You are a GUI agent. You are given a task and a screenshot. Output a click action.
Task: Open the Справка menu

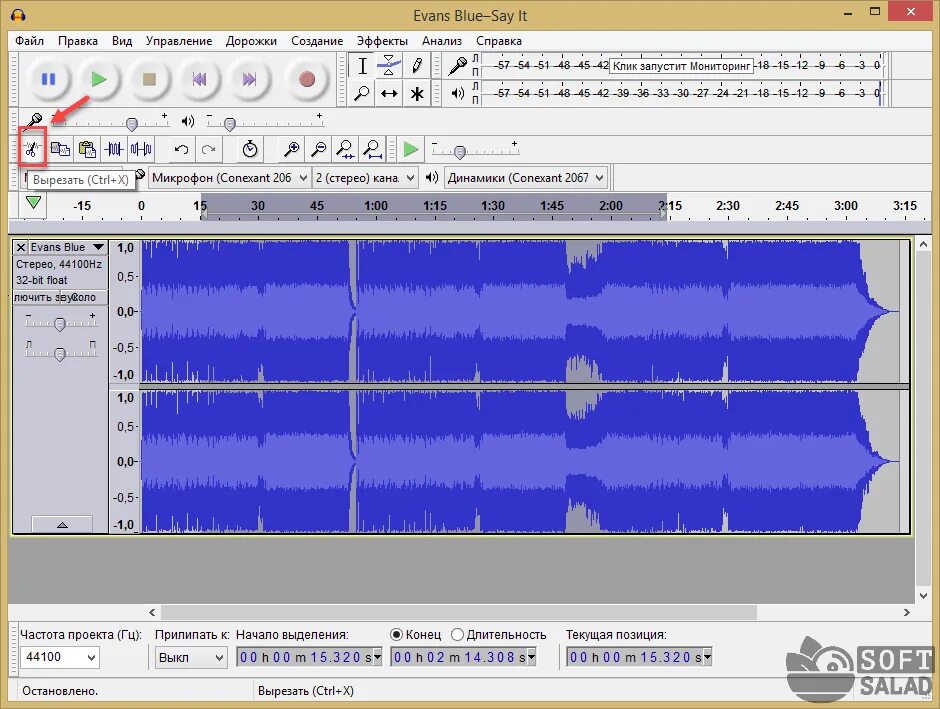pyautogui.click(x=499, y=41)
